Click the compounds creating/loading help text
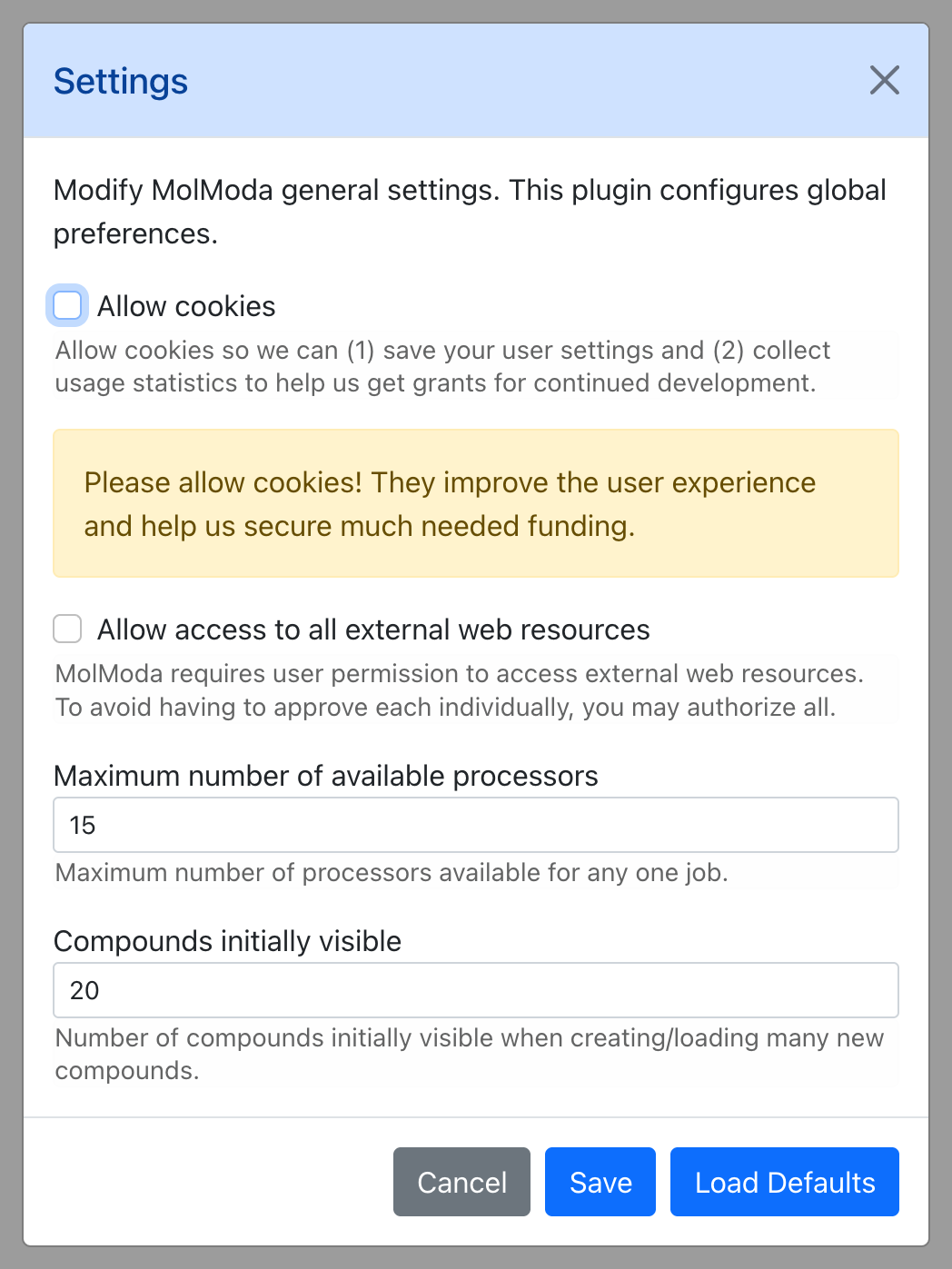This screenshot has width=952, height=1269. (x=470, y=1054)
